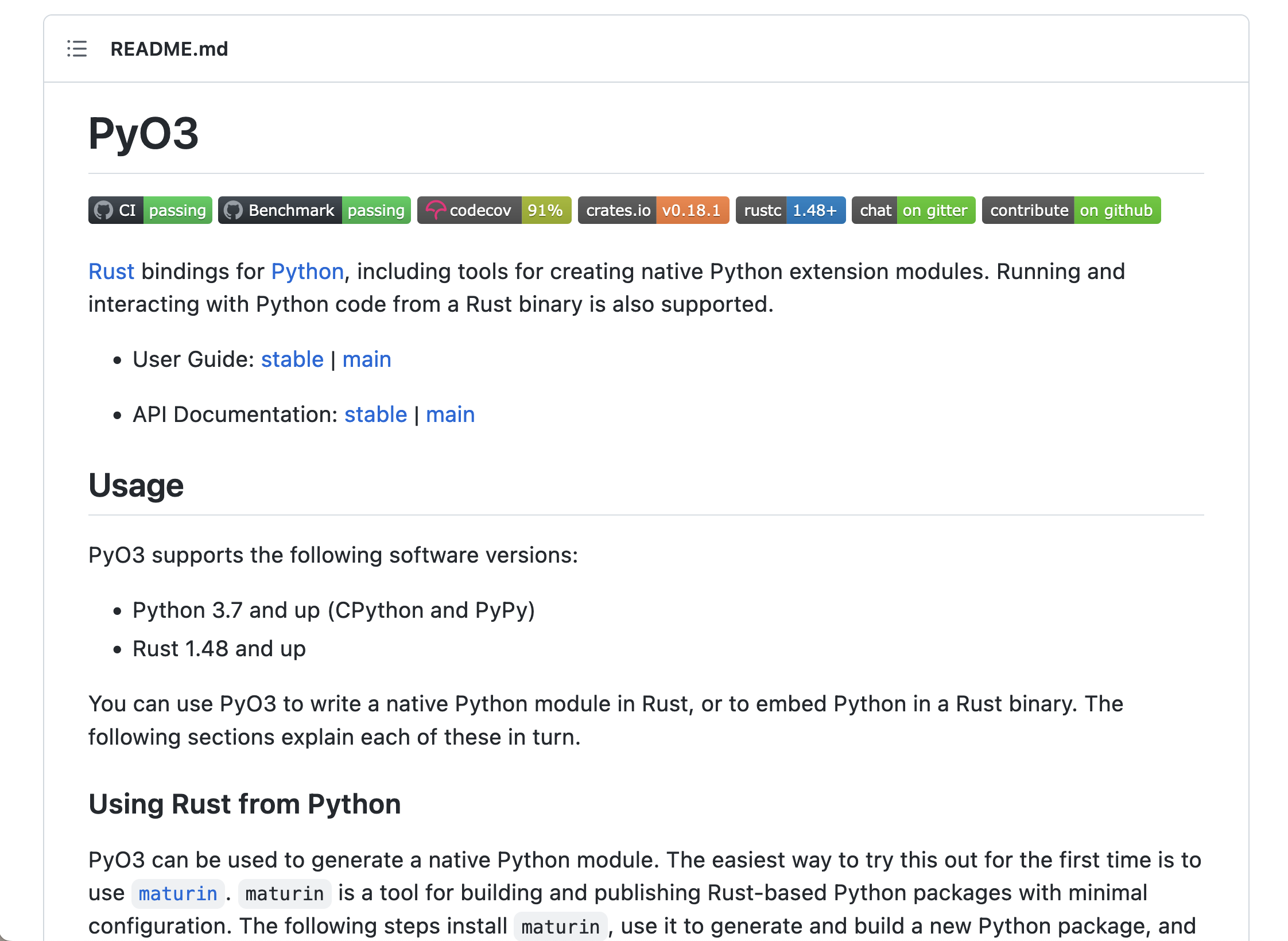
Task: Follow the Rust link in the description
Action: 111,272
